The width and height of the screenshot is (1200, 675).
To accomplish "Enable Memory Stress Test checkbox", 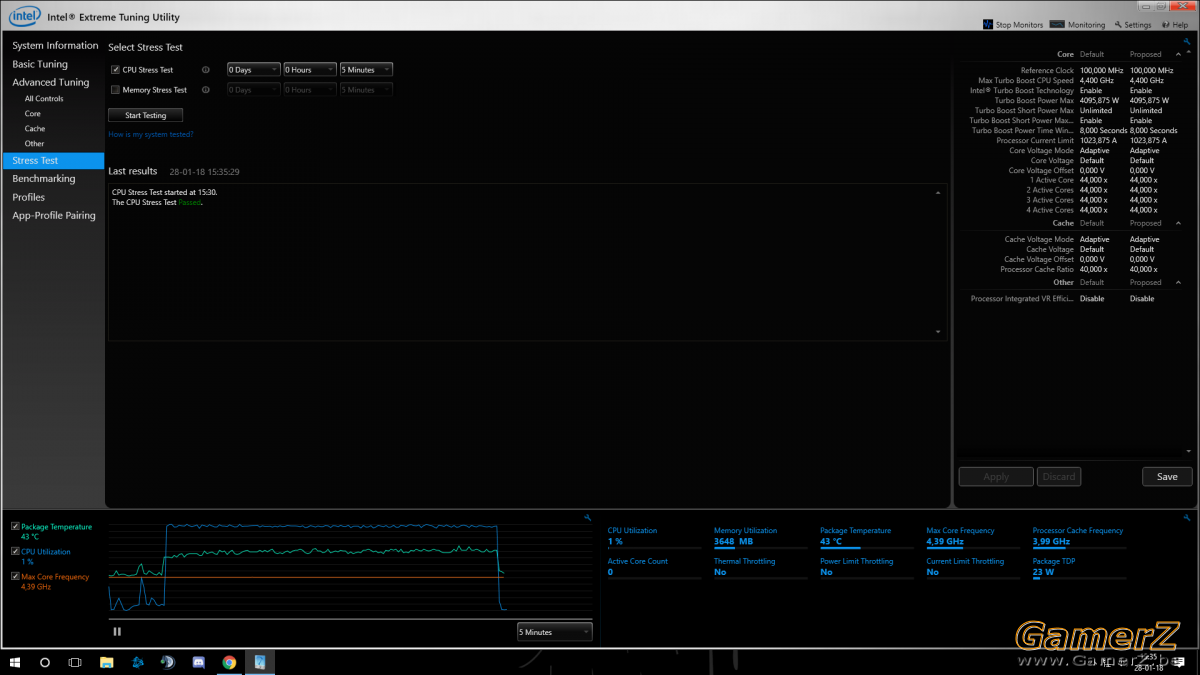I will tap(115, 90).
